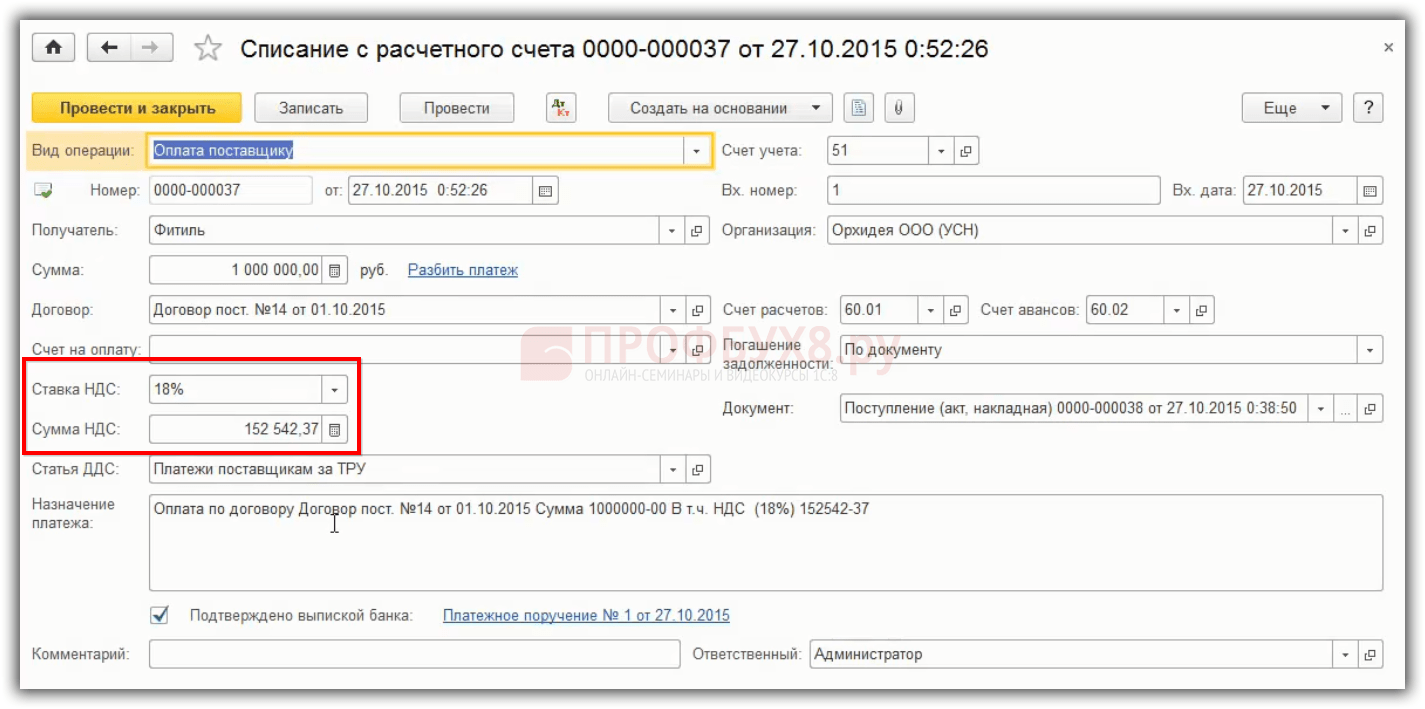Go back with the left arrow button
This screenshot has width=1425, height=709.
[109, 48]
